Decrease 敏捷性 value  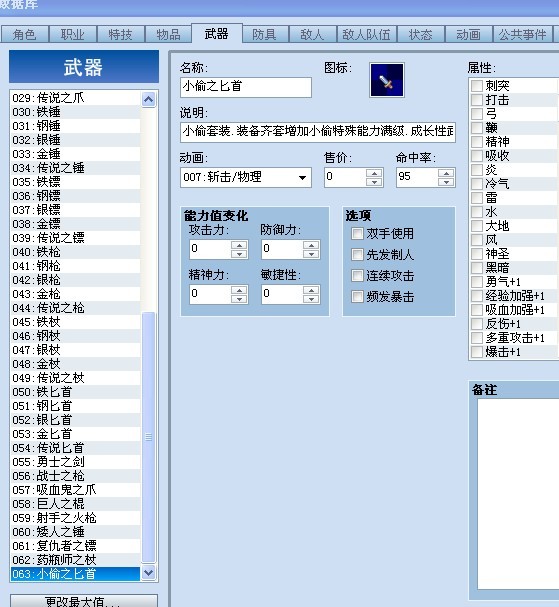311,299
